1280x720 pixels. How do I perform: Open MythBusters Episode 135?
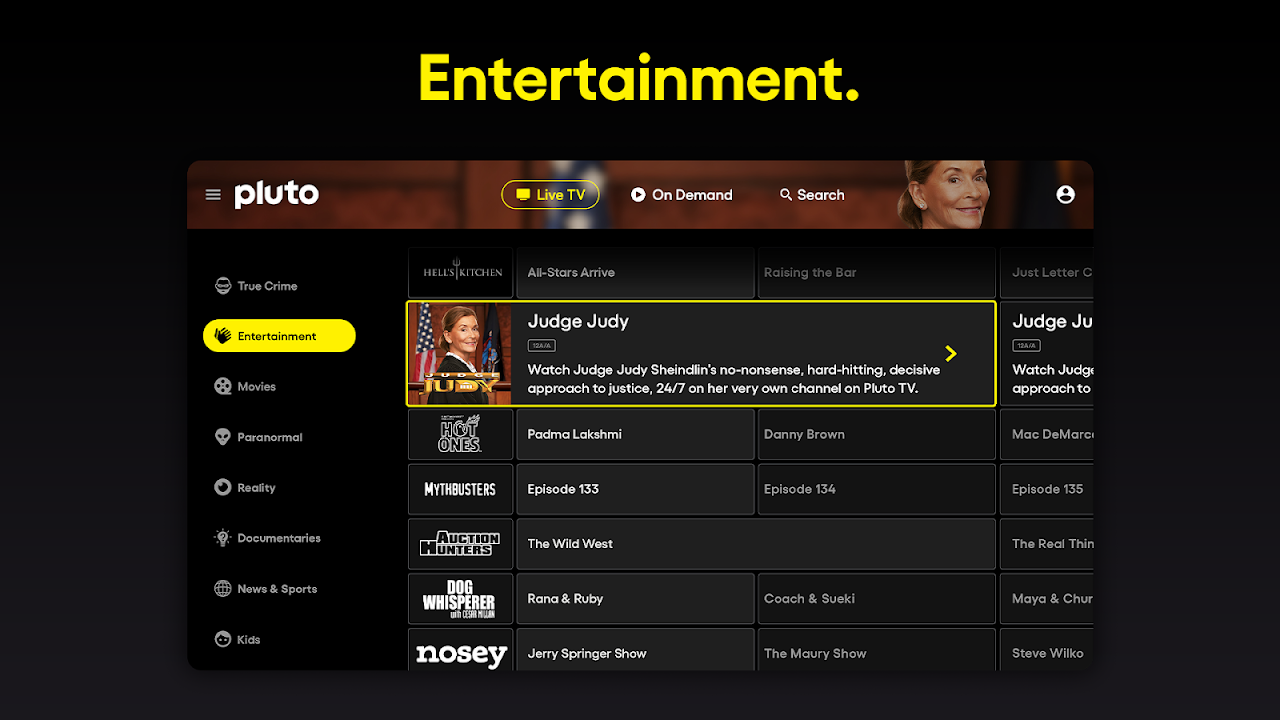click(x=1046, y=489)
